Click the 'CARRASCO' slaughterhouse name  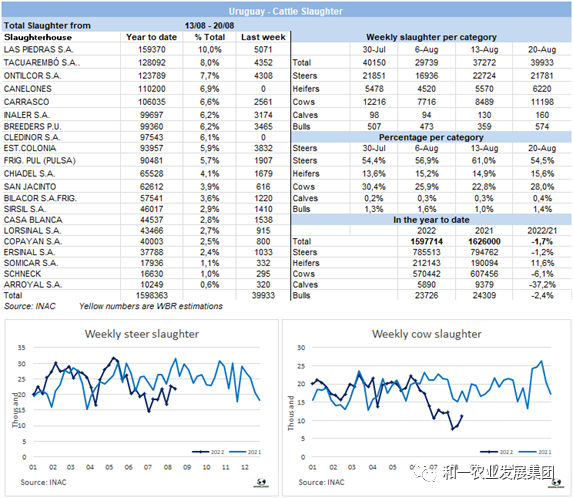click(26, 102)
